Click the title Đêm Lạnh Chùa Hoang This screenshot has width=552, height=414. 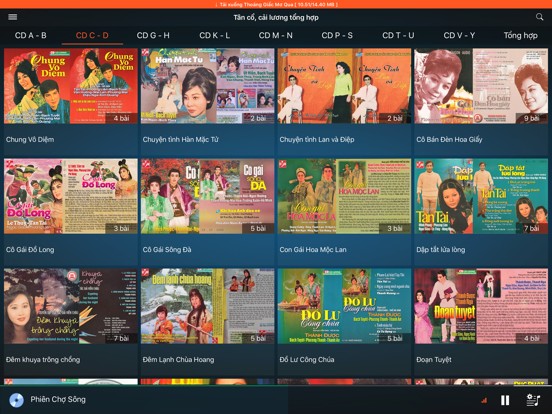(178, 359)
